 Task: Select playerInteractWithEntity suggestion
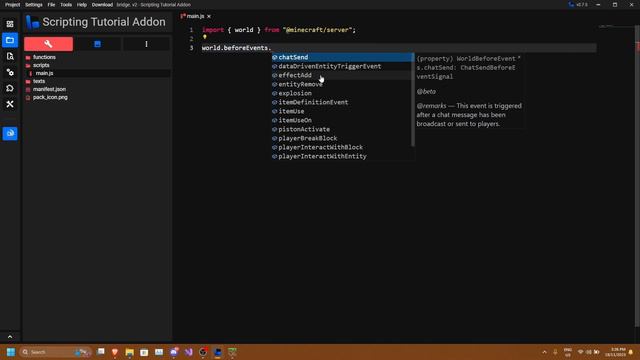pyautogui.click(x=342, y=156)
